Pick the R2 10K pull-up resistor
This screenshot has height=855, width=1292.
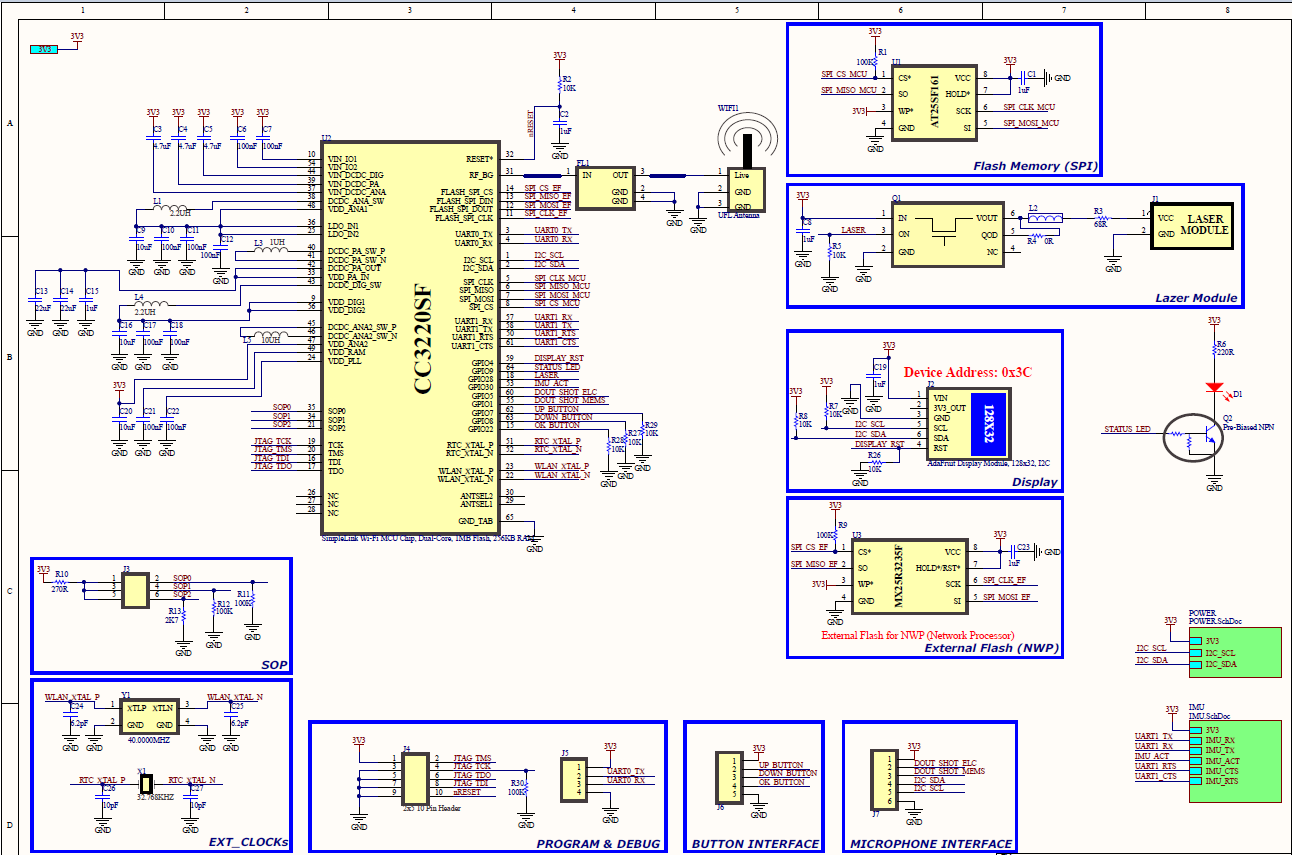click(x=559, y=86)
